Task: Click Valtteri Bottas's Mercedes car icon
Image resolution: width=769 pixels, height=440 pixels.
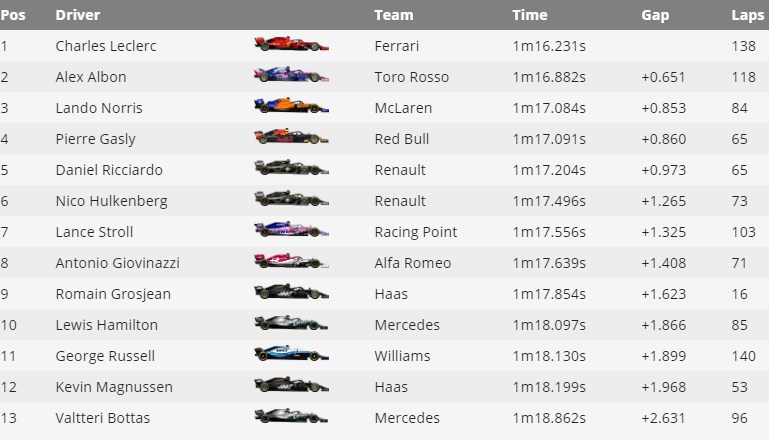Action: [291, 417]
